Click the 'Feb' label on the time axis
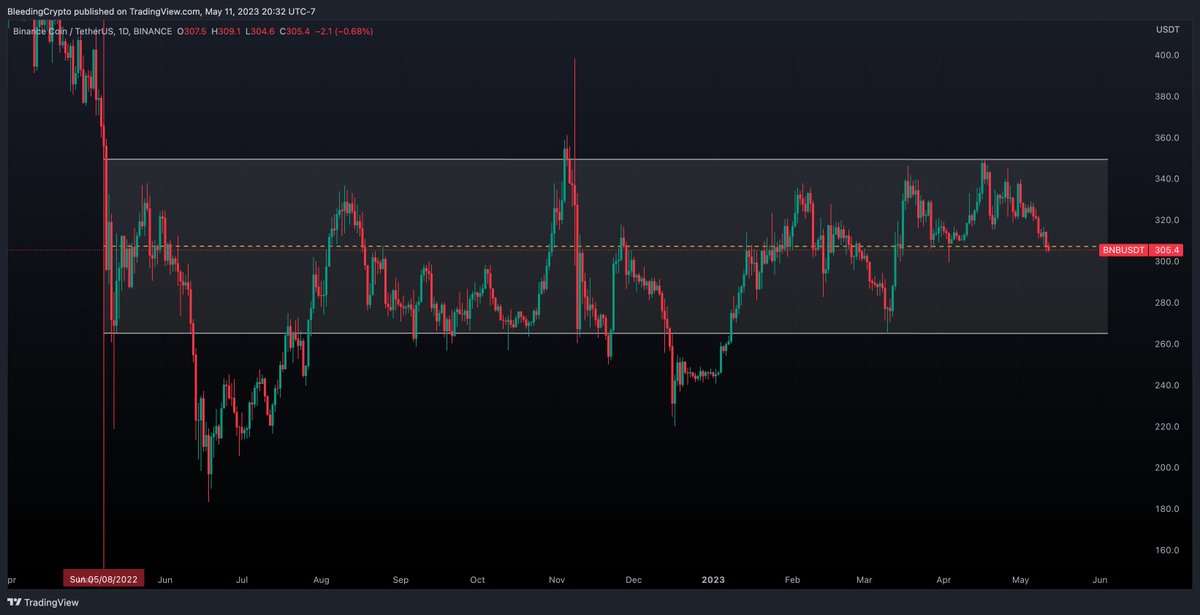Screen dimensions: 1200x615 pyautogui.click(x=792, y=579)
